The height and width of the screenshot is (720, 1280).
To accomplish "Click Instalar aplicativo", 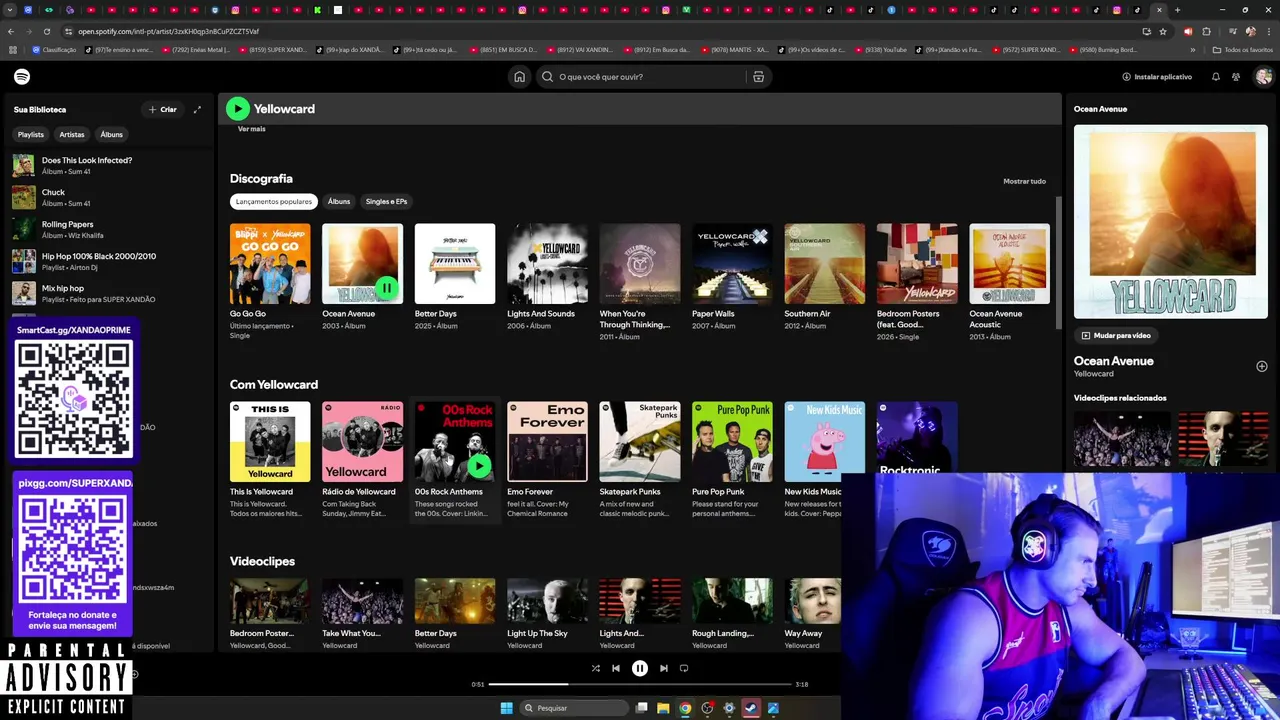I will click(1157, 77).
